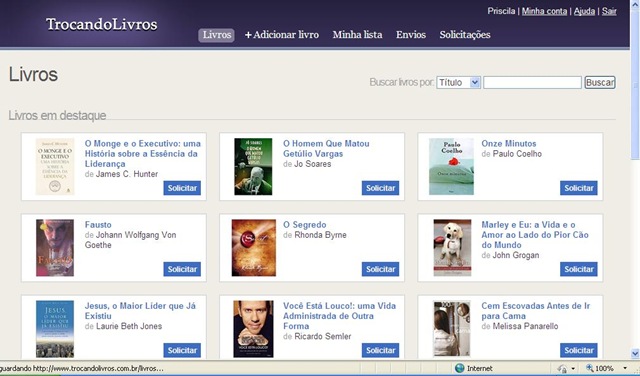Focus the book search text field

532,82
